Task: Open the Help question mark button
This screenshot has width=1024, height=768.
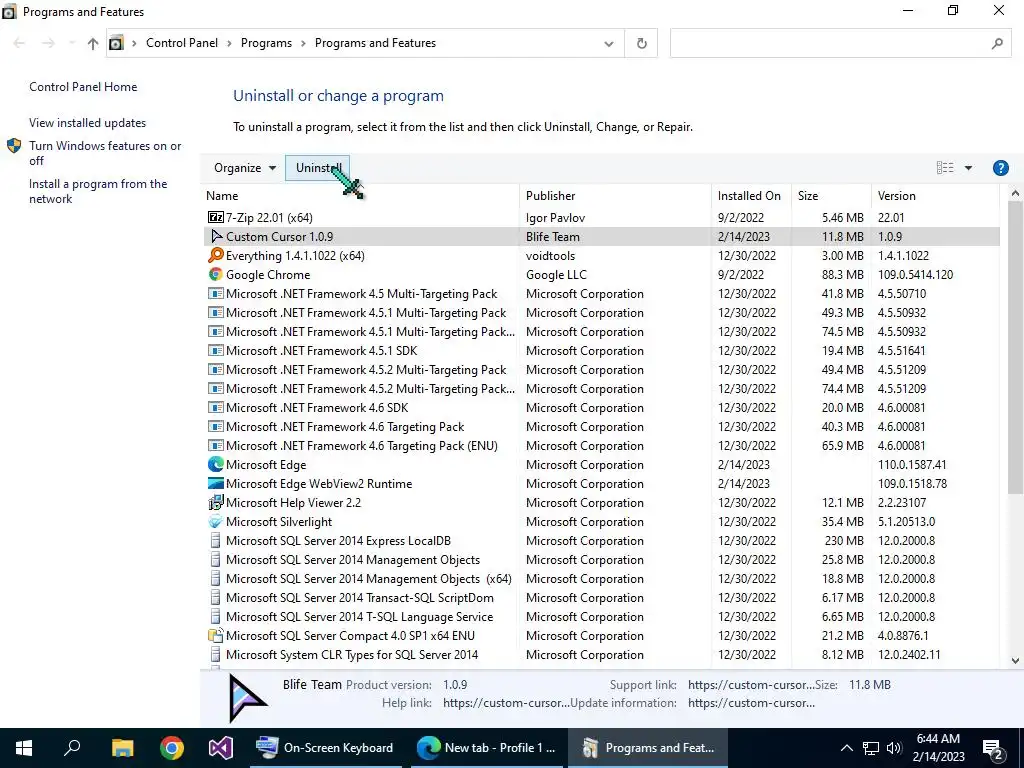Action: [x=1000, y=168]
